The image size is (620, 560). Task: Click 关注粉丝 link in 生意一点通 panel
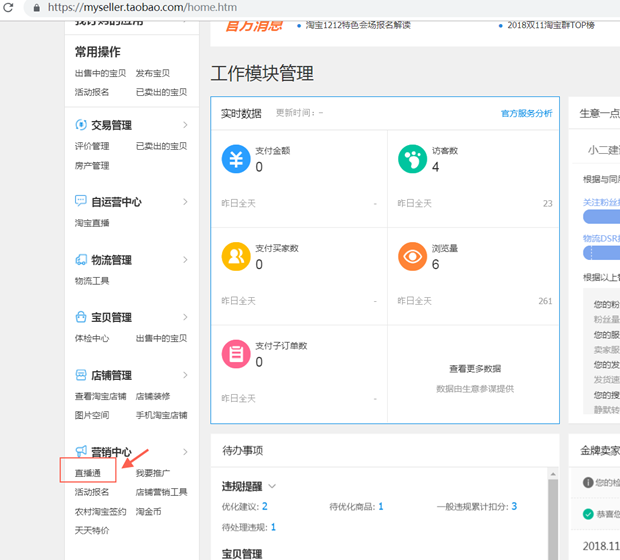pyautogui.click(x=601, y=202)
